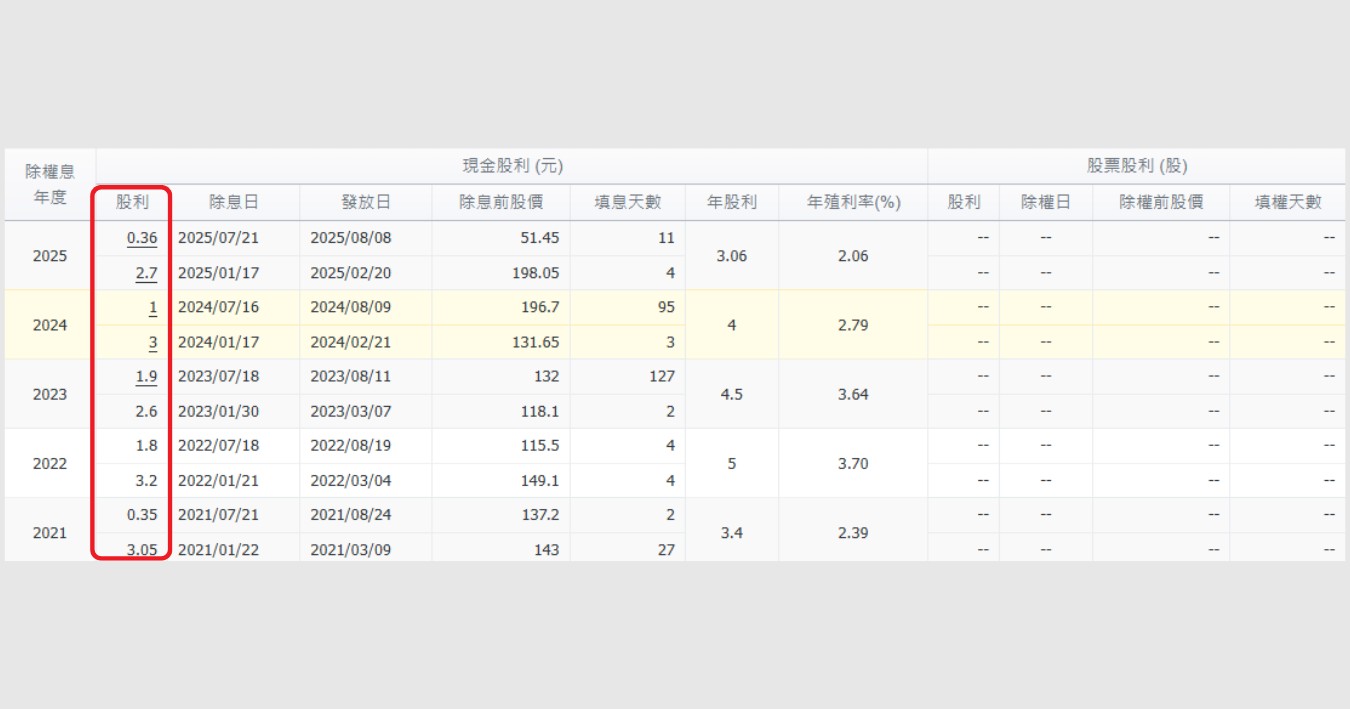Click the 現金股利 (元) group header
The image size is (1350, 709).
coord(512,166)
